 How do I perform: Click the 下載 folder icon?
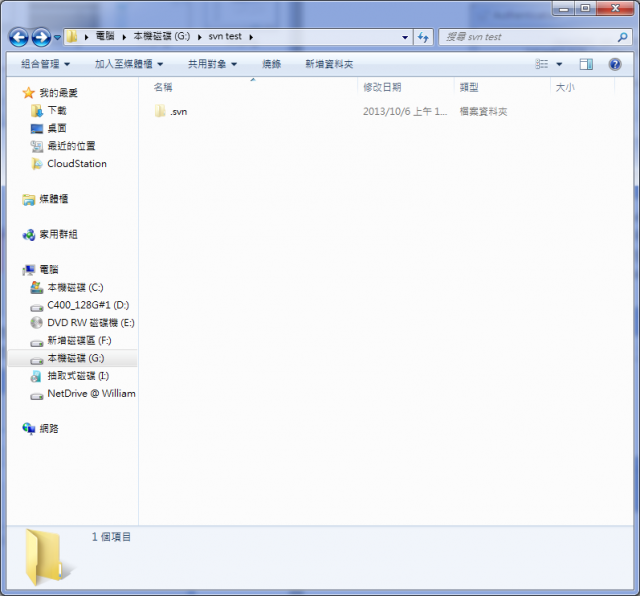pos(37,111)
